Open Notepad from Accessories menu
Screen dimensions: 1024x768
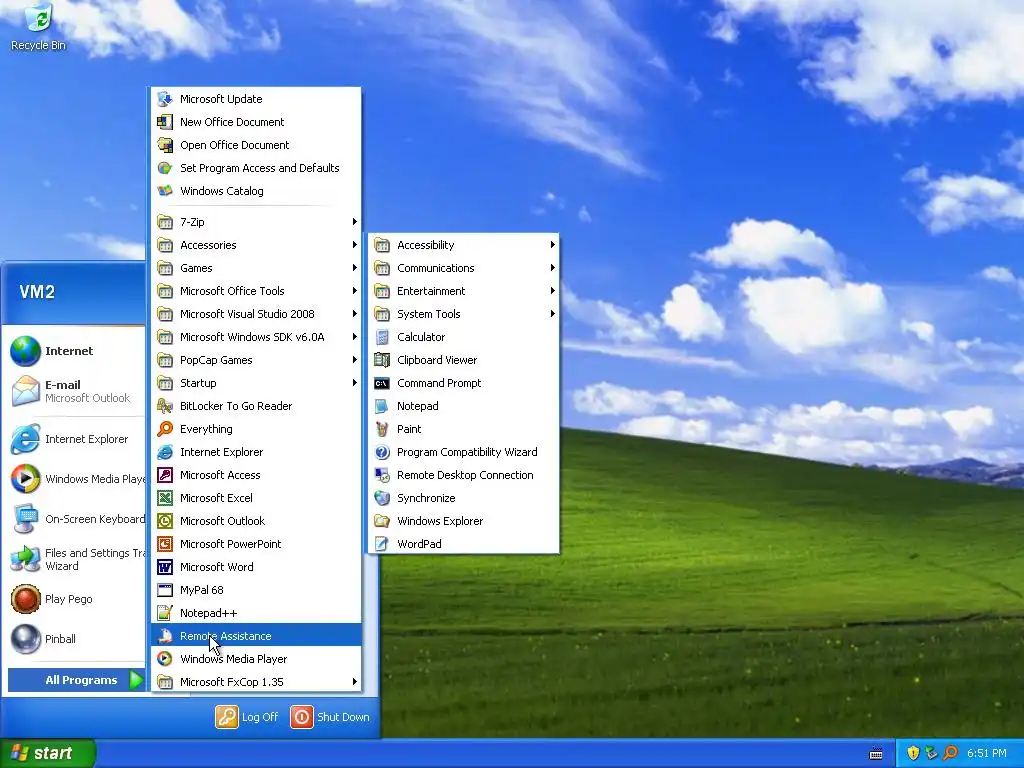click(464, 406)
